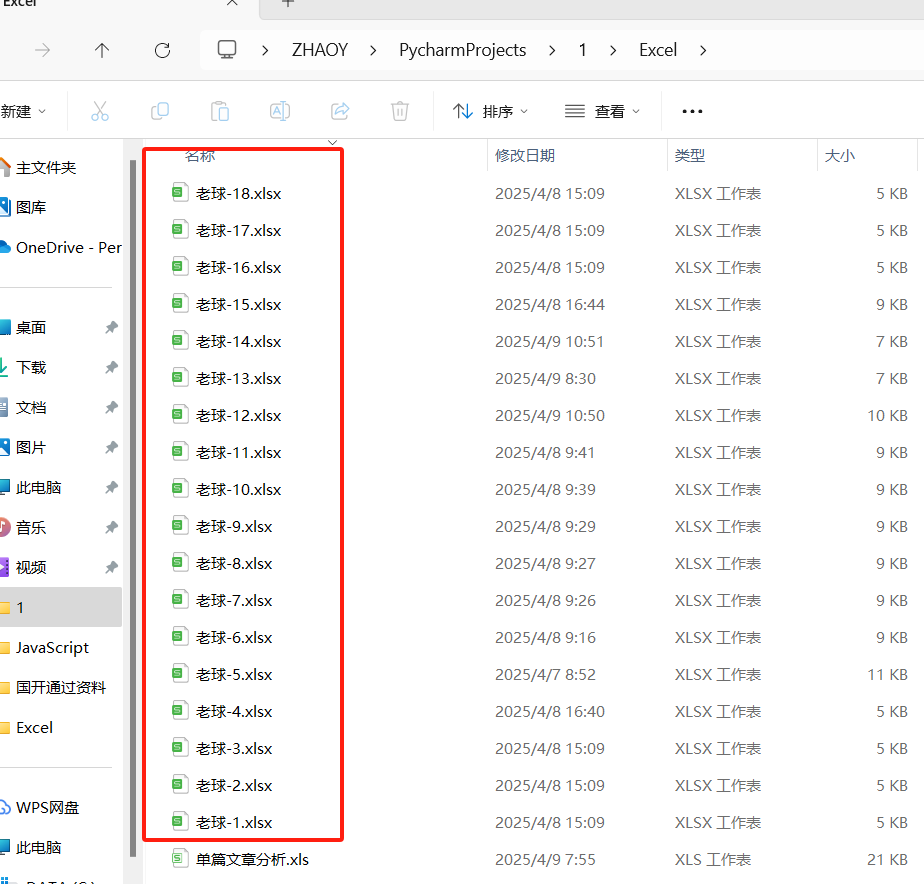Open WPS网盘 in the sidebar
924x884 pixels.
point(47,807)
